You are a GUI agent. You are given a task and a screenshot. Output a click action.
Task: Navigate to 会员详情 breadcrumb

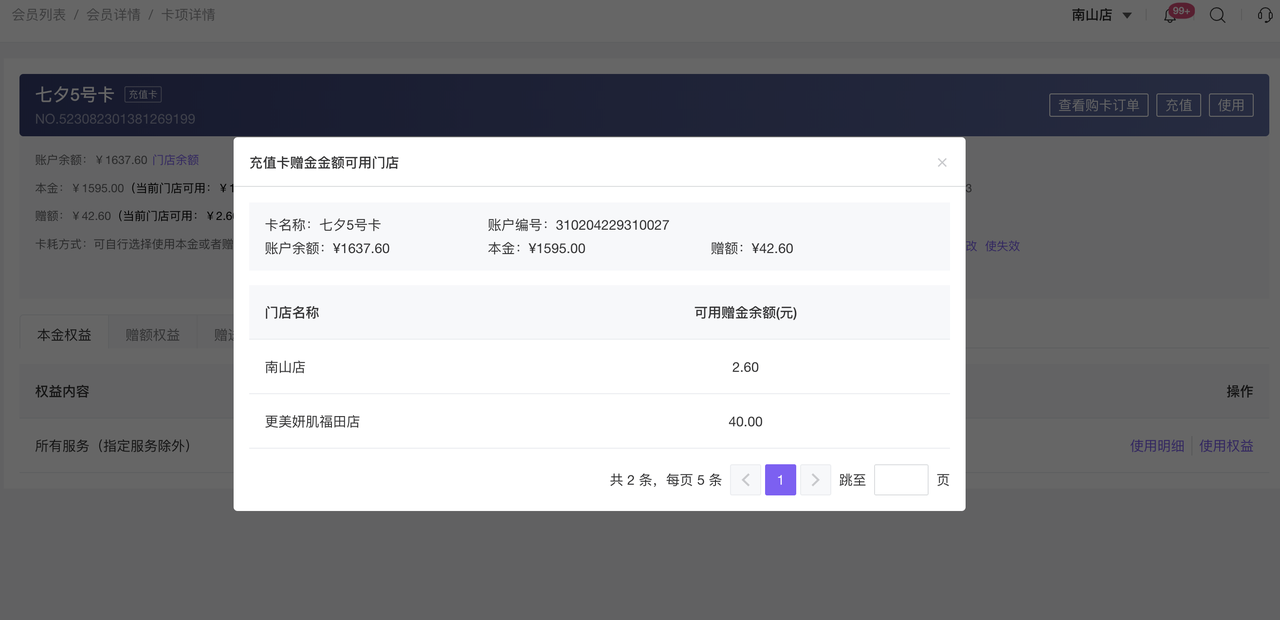113,15
